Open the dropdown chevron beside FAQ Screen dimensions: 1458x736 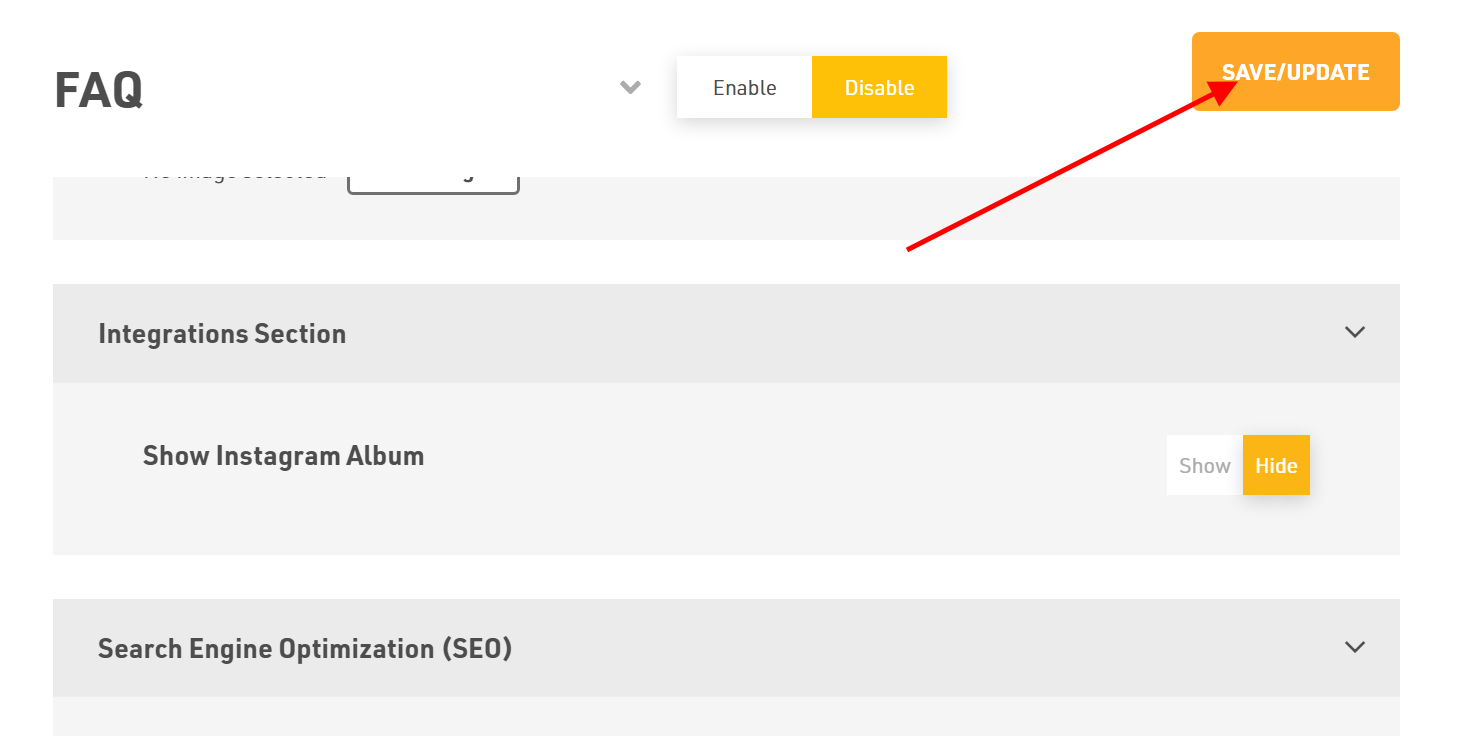click(630, 87)
